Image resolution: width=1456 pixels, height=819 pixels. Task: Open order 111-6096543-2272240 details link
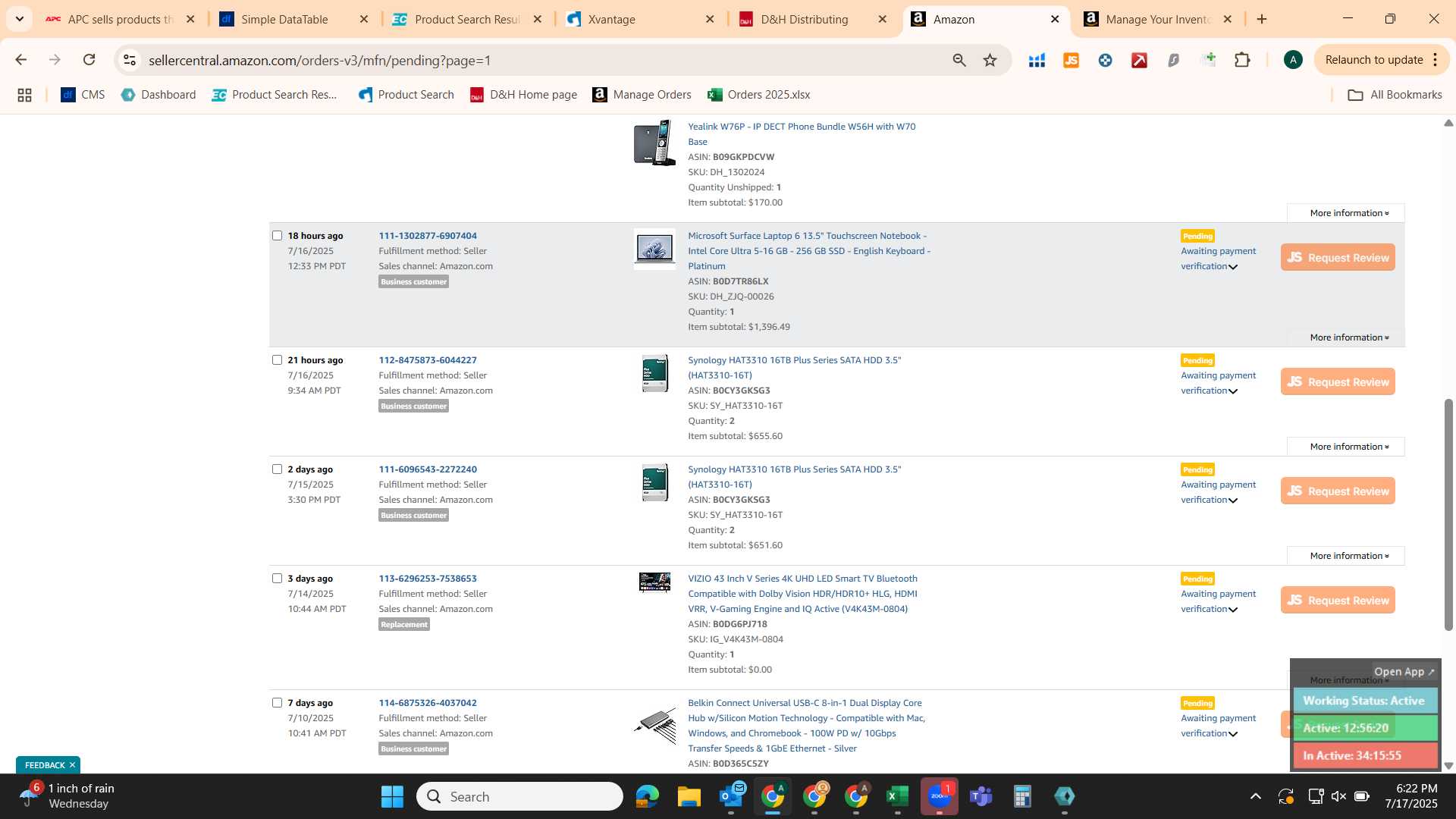point(428,469)
